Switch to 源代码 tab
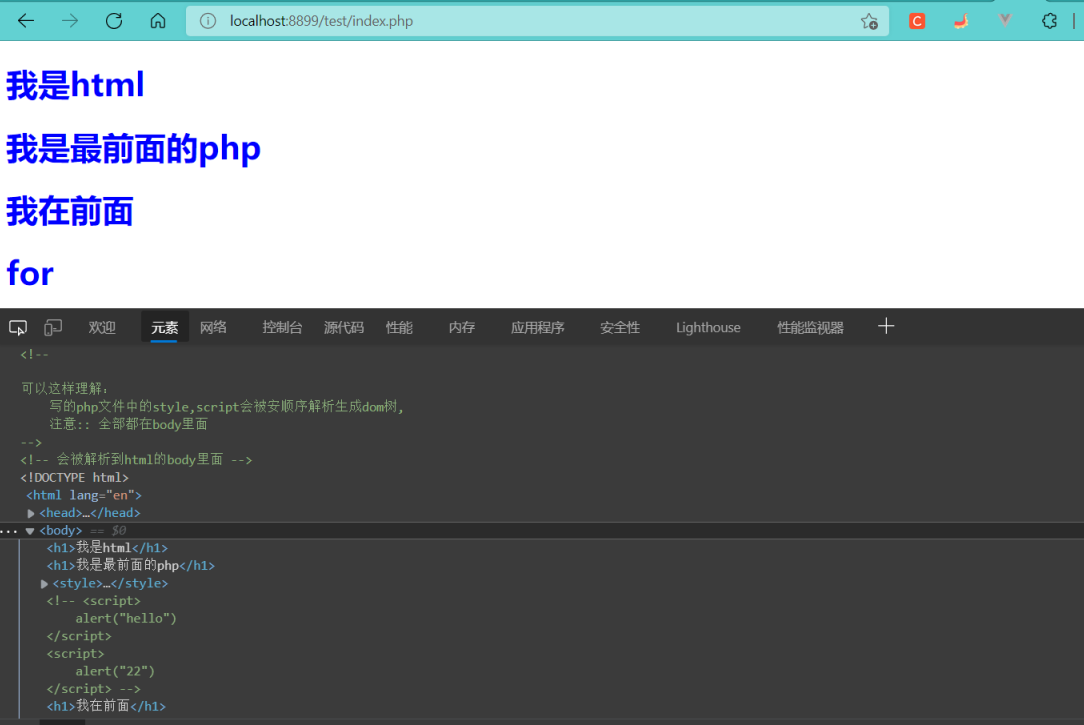The image size is (1084, 725). click(x=344, y=328)
